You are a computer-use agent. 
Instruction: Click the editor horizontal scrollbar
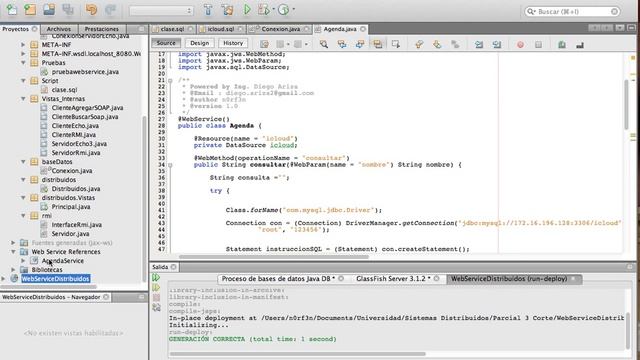[x=273, y=257]
